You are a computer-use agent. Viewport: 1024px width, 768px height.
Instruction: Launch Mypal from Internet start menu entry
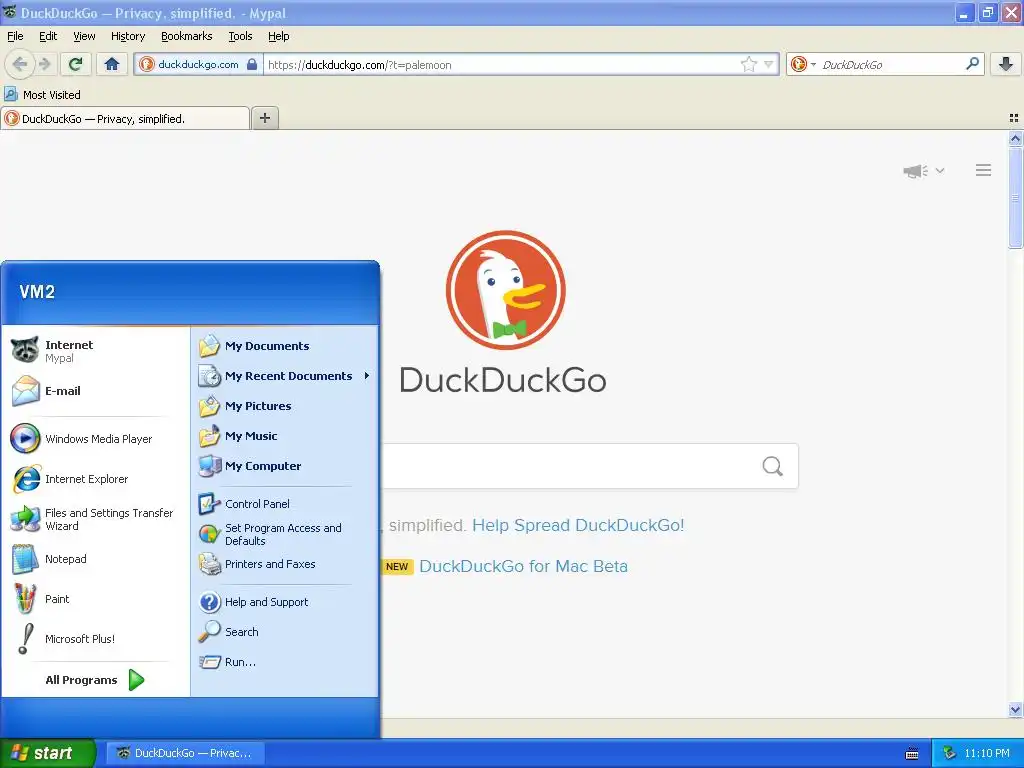[x=95, y=351]
